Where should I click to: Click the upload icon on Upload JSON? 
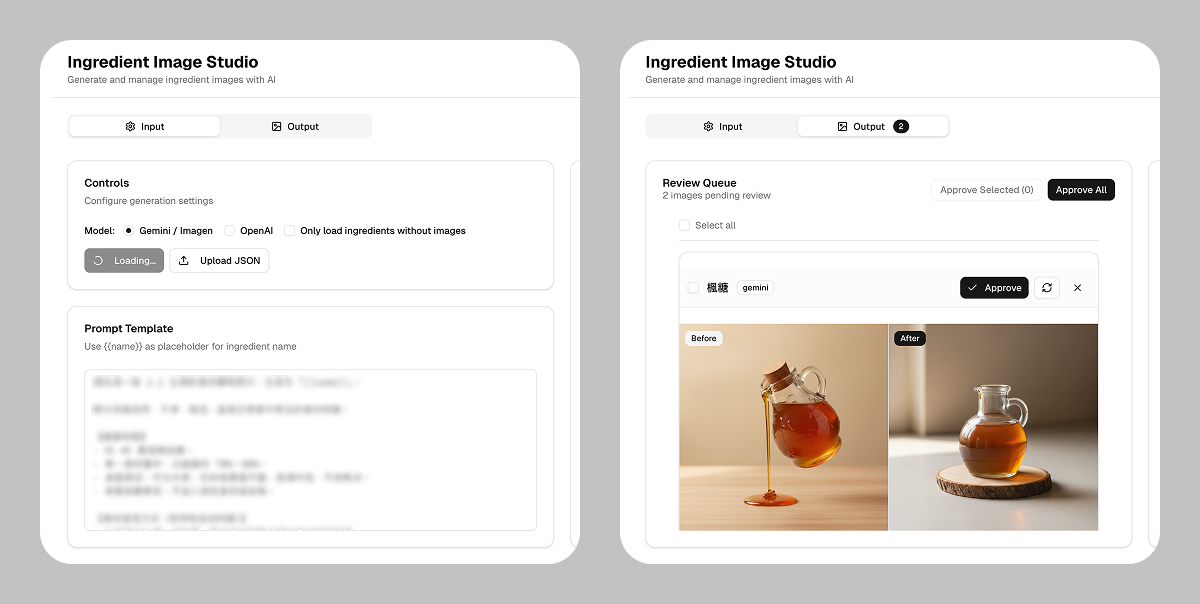pos(184,261)
